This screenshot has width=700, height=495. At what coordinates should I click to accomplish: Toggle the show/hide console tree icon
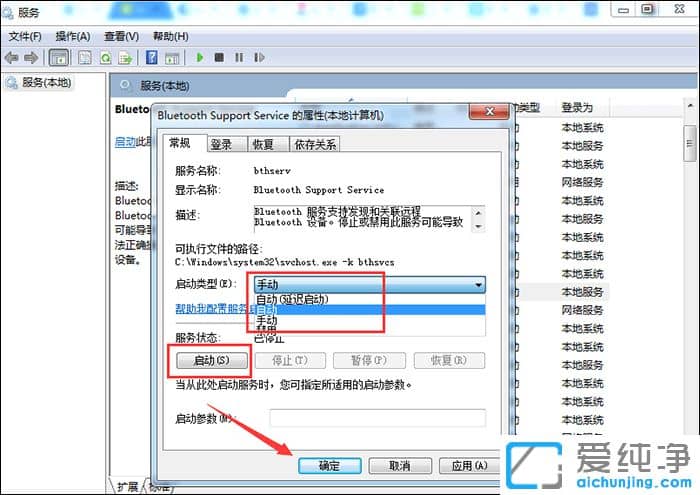pyautogui.click(x=59, y=58)
